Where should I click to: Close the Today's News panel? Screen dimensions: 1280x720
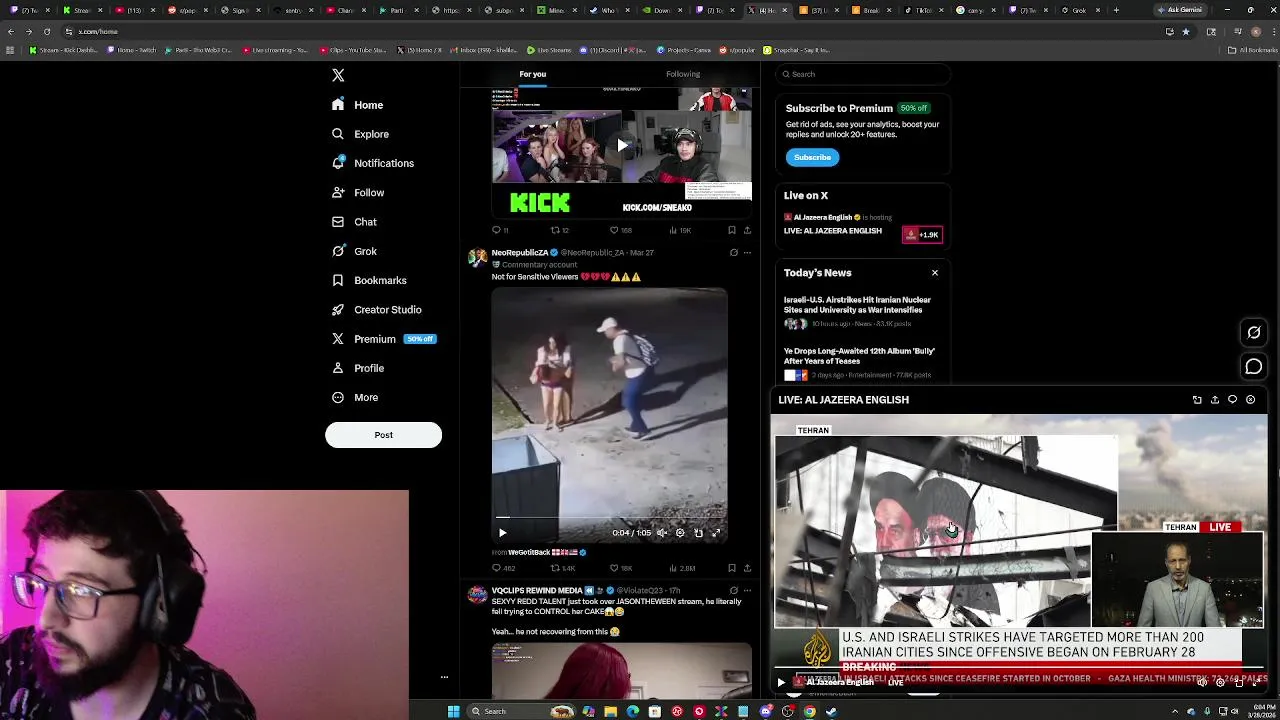point(935,273)
